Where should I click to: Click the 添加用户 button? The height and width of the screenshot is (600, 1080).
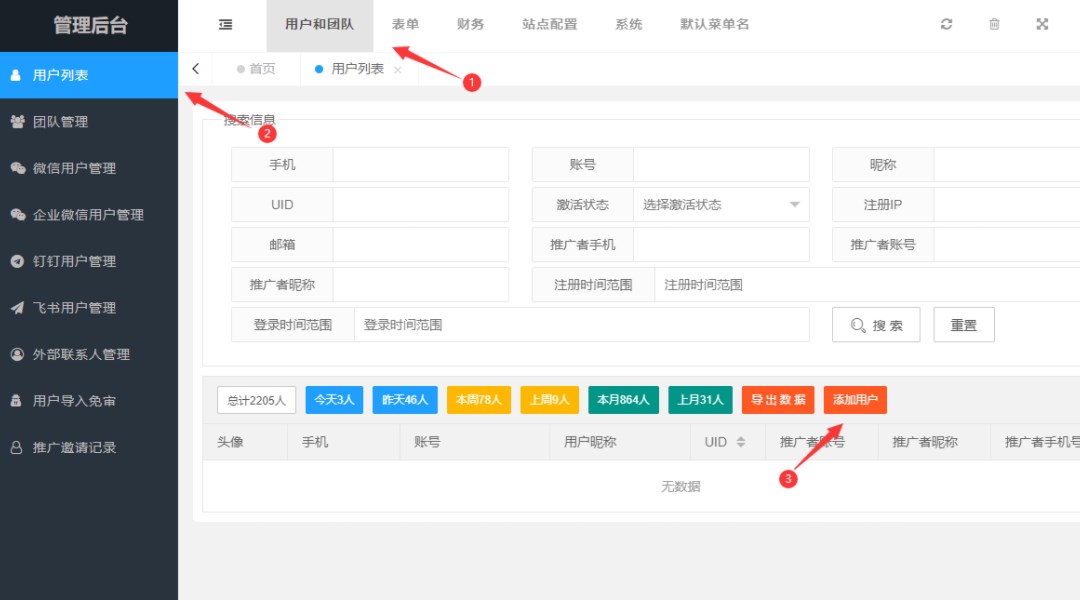(x=855, y=400)
